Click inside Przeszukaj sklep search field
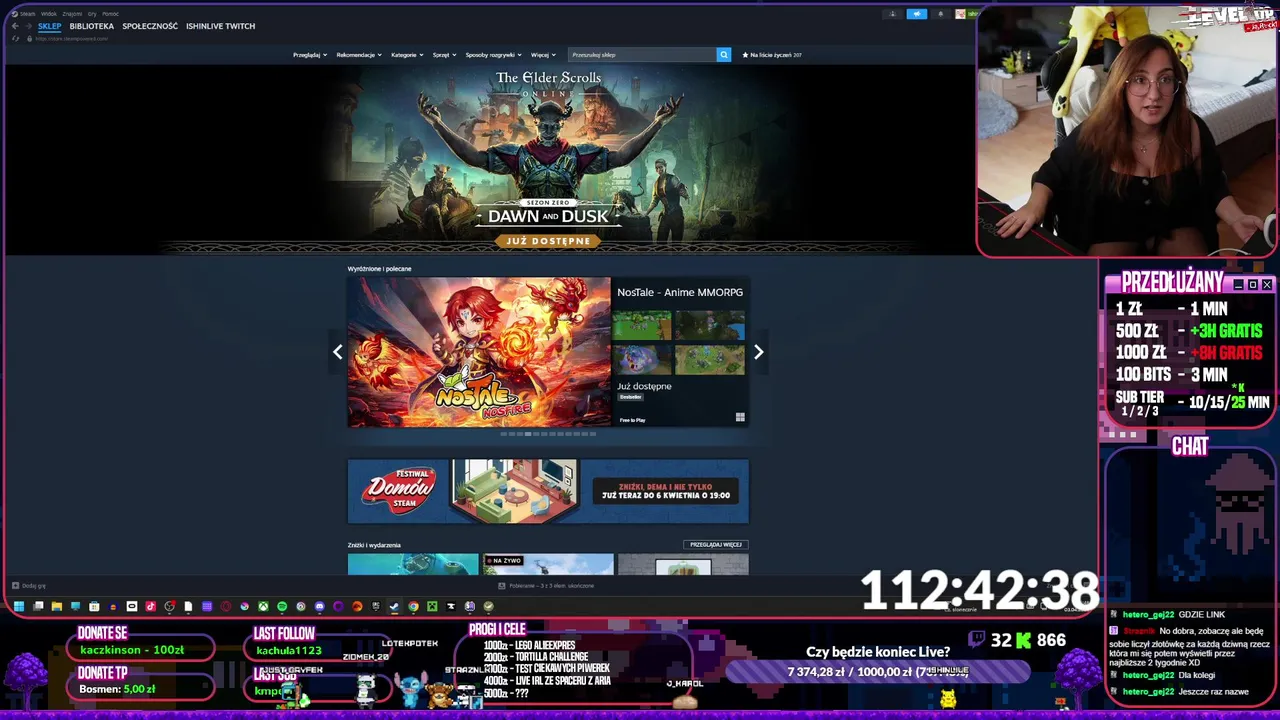This screenshot has width=1280, height=720. click(x=642, y=55)
